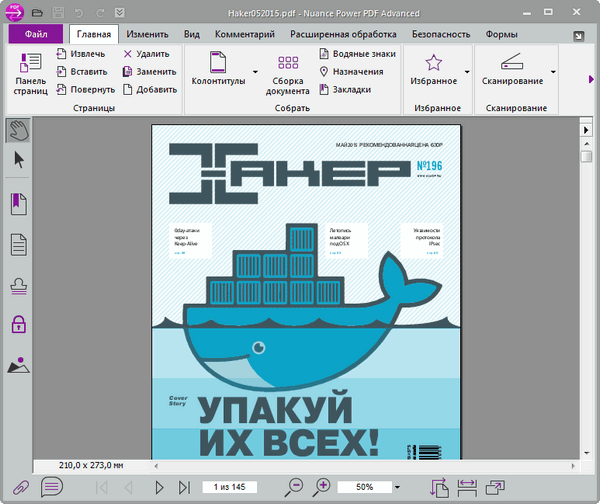The height and width of the screenshot is (504, 600).
Task: Click Закладки bookmarks in ribbon
Action: click(x=345, y=90)
